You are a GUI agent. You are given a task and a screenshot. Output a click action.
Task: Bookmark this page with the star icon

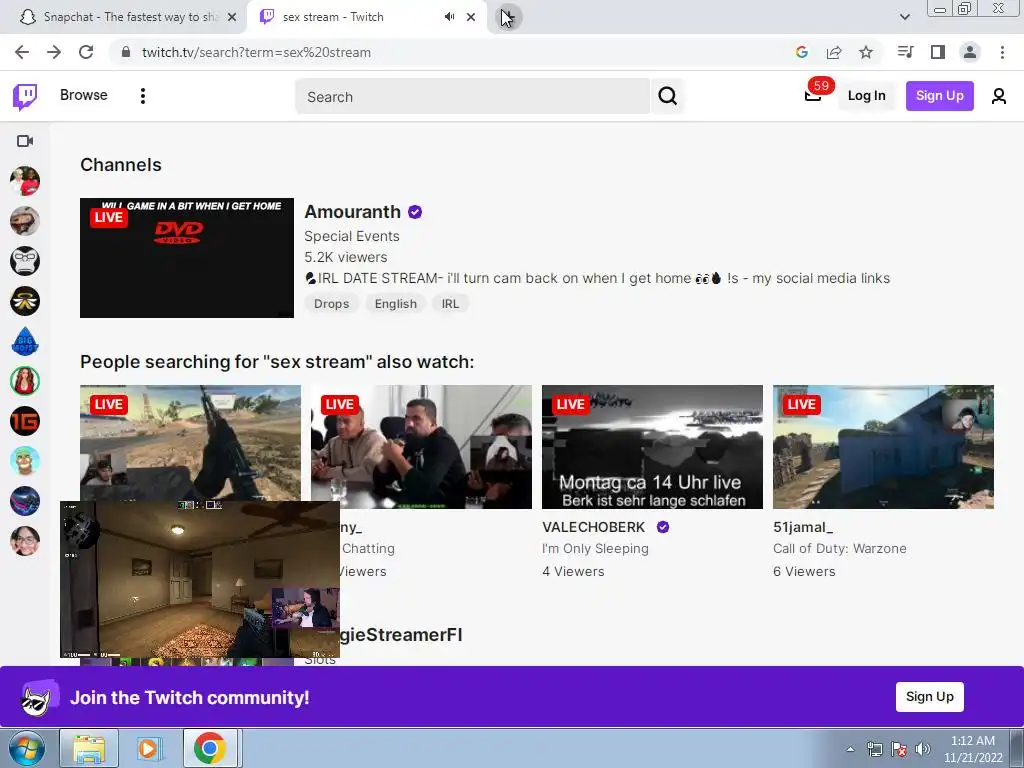(x=866, y=52)
